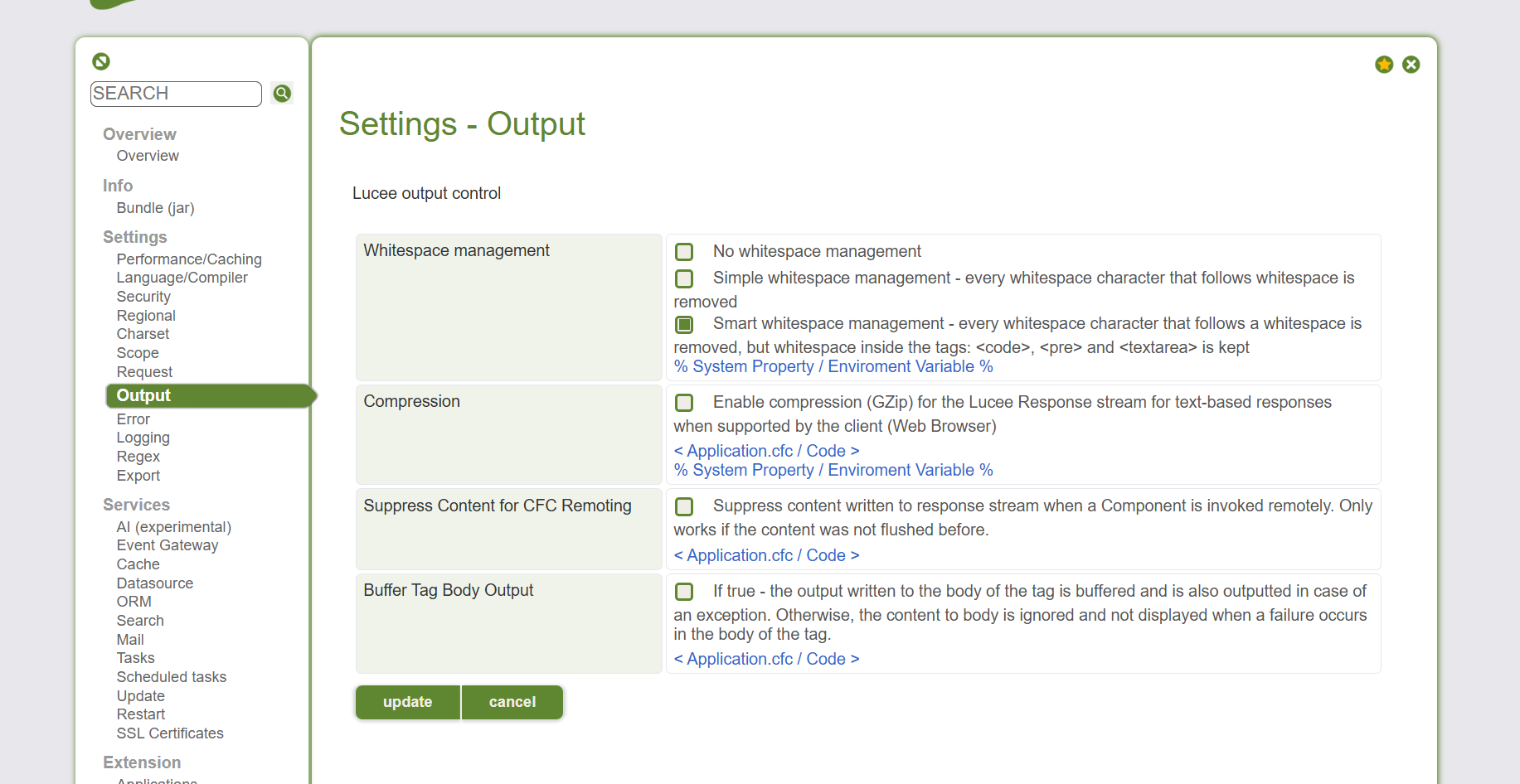
Task: Select No whitespace management option
Action: (684, 252)
